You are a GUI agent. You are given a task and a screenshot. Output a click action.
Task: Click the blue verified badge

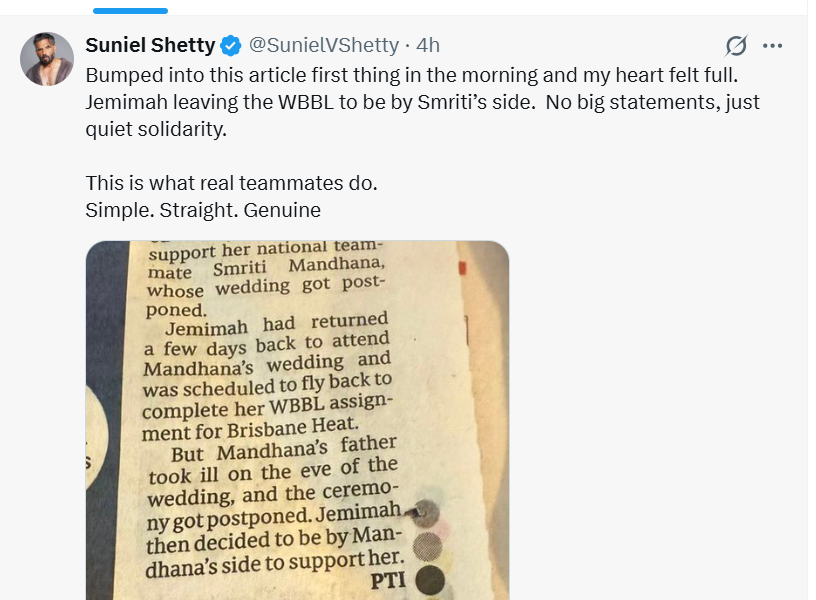tap(230, 45)
